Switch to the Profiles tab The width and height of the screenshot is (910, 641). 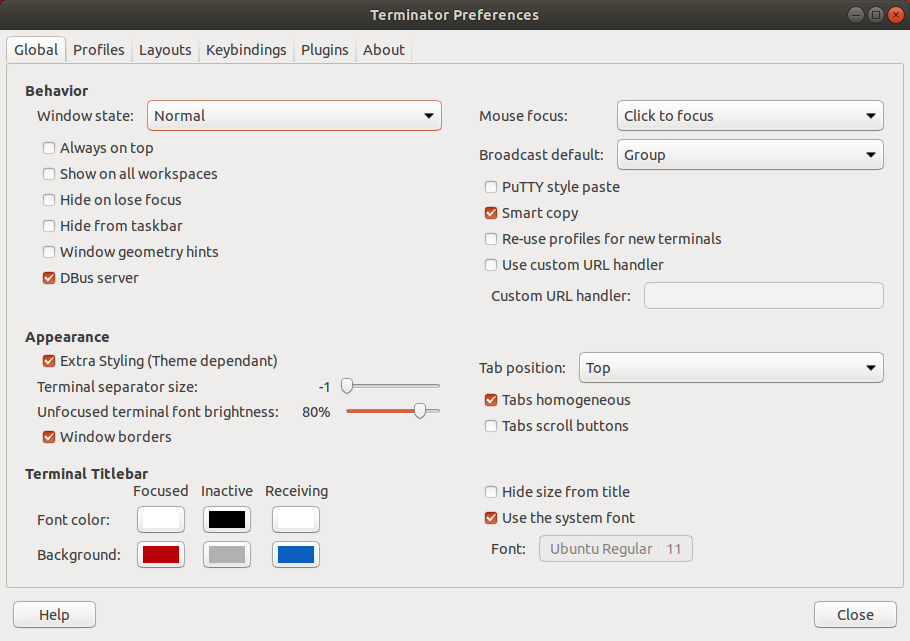[99, 50]
